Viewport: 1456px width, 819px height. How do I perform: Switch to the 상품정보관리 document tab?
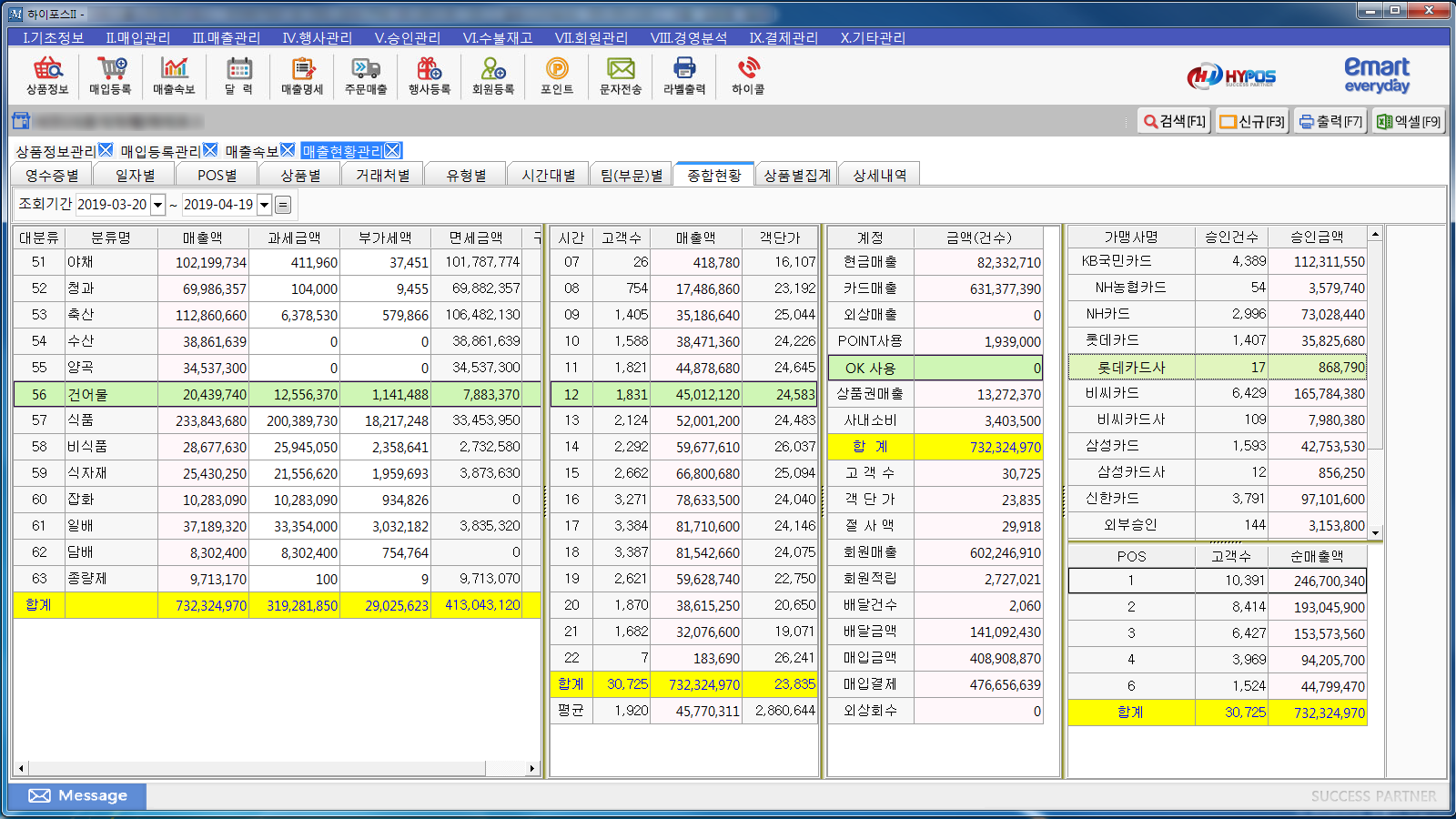click(x=56, y=151)
